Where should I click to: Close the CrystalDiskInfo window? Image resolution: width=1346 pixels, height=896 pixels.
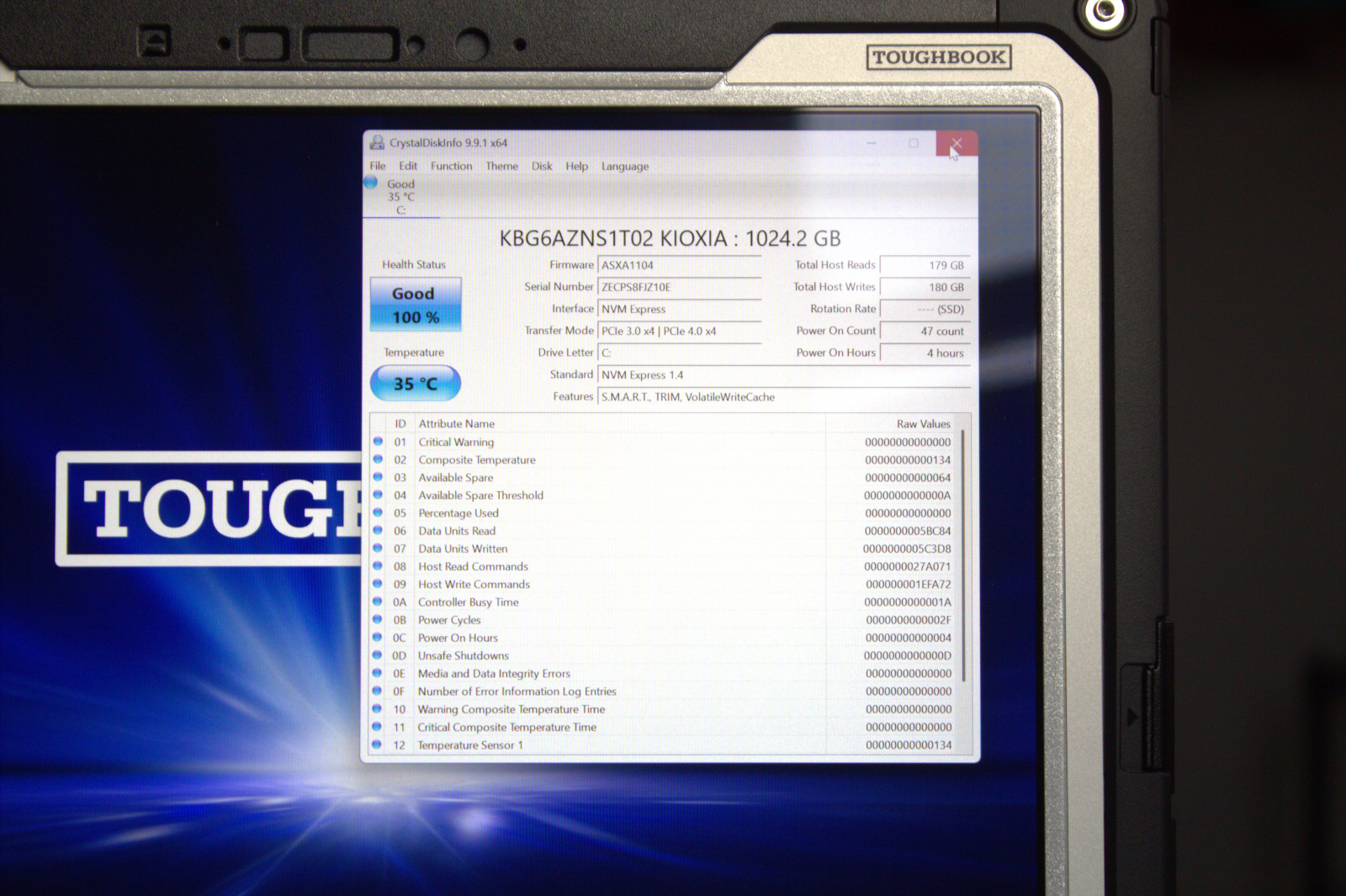tap(957, 143)
